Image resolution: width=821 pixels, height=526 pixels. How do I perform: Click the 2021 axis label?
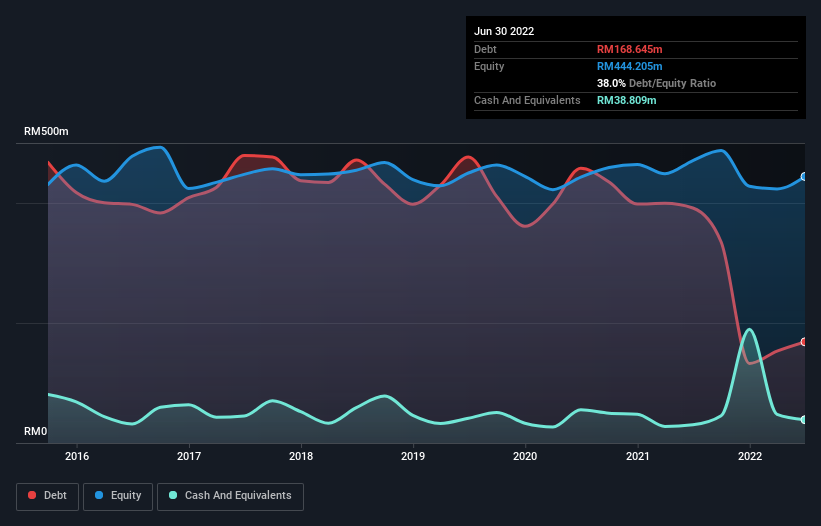(x=638, y=456)
